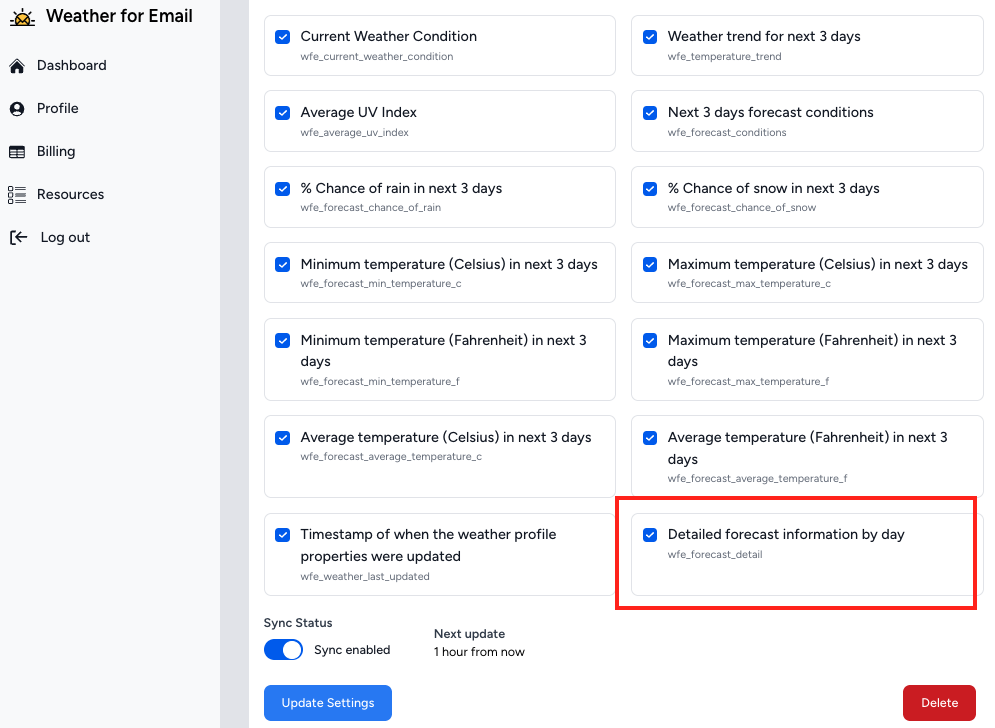The image size is (995, 728).
Task: Click the Log out arrow icon
Action: (18, 237)
